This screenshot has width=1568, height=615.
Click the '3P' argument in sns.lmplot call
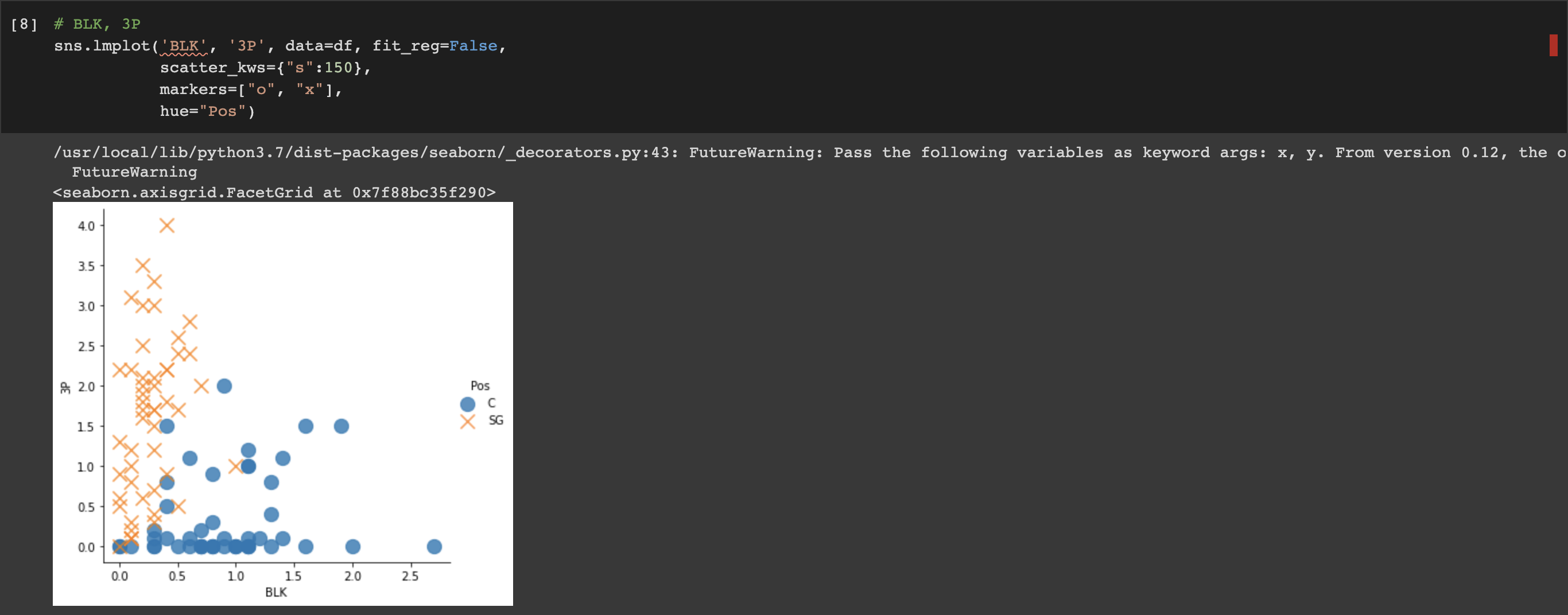[247, 46]
